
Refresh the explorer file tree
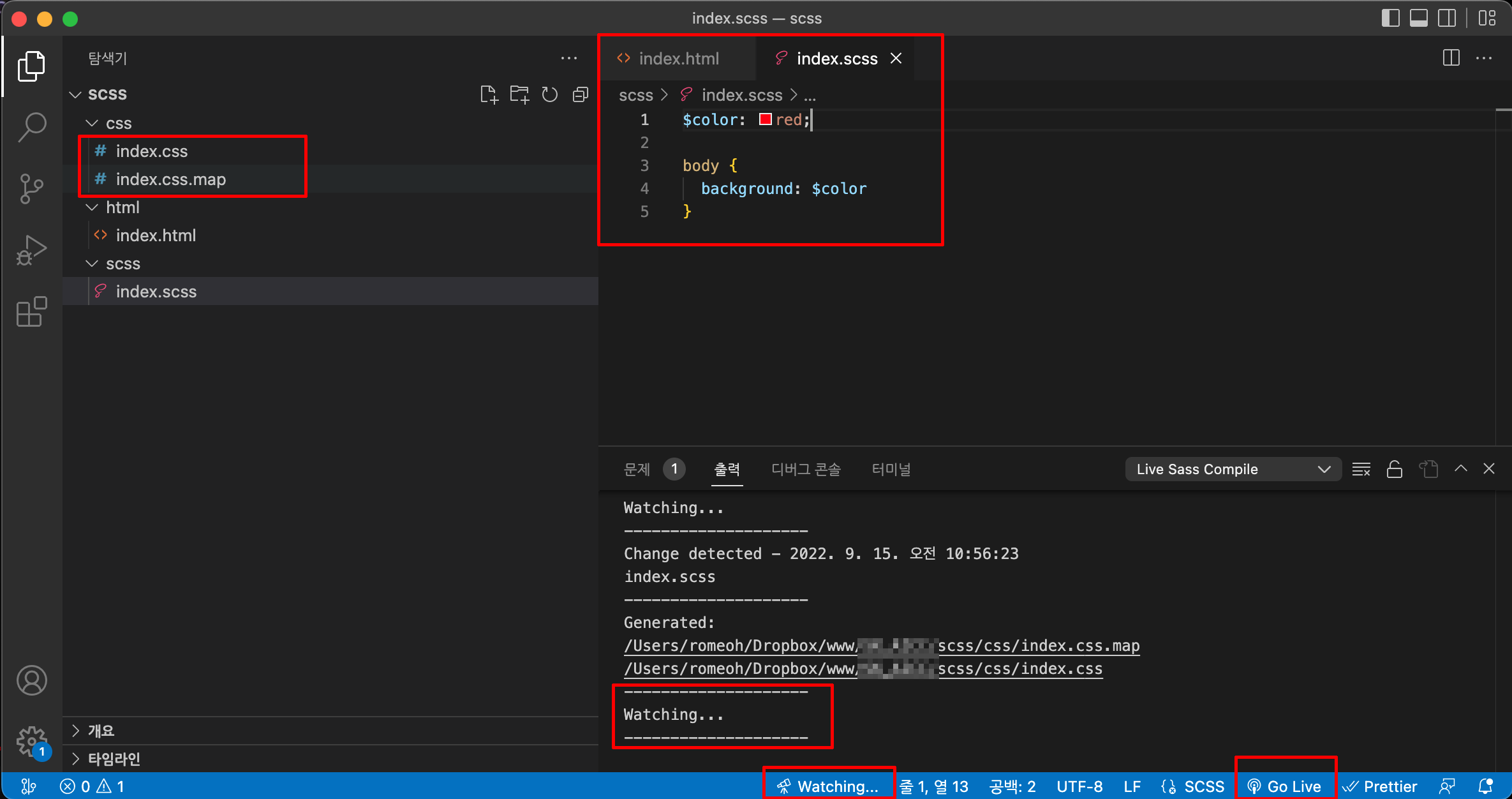(549, 95)
